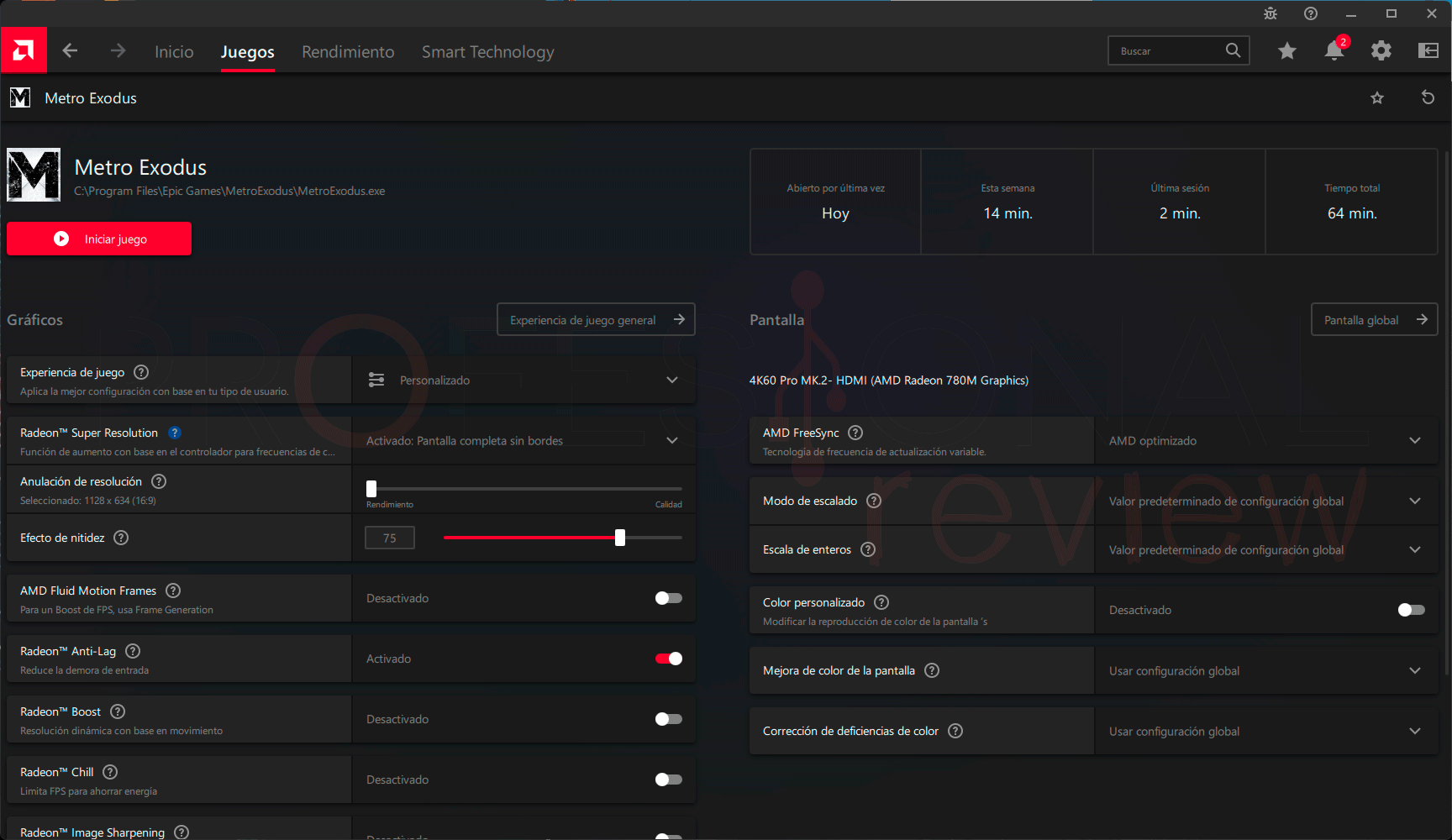1452x840 pixels.
Task: Click the page vertical scrollbar
Action: (x=1446, y=414)
